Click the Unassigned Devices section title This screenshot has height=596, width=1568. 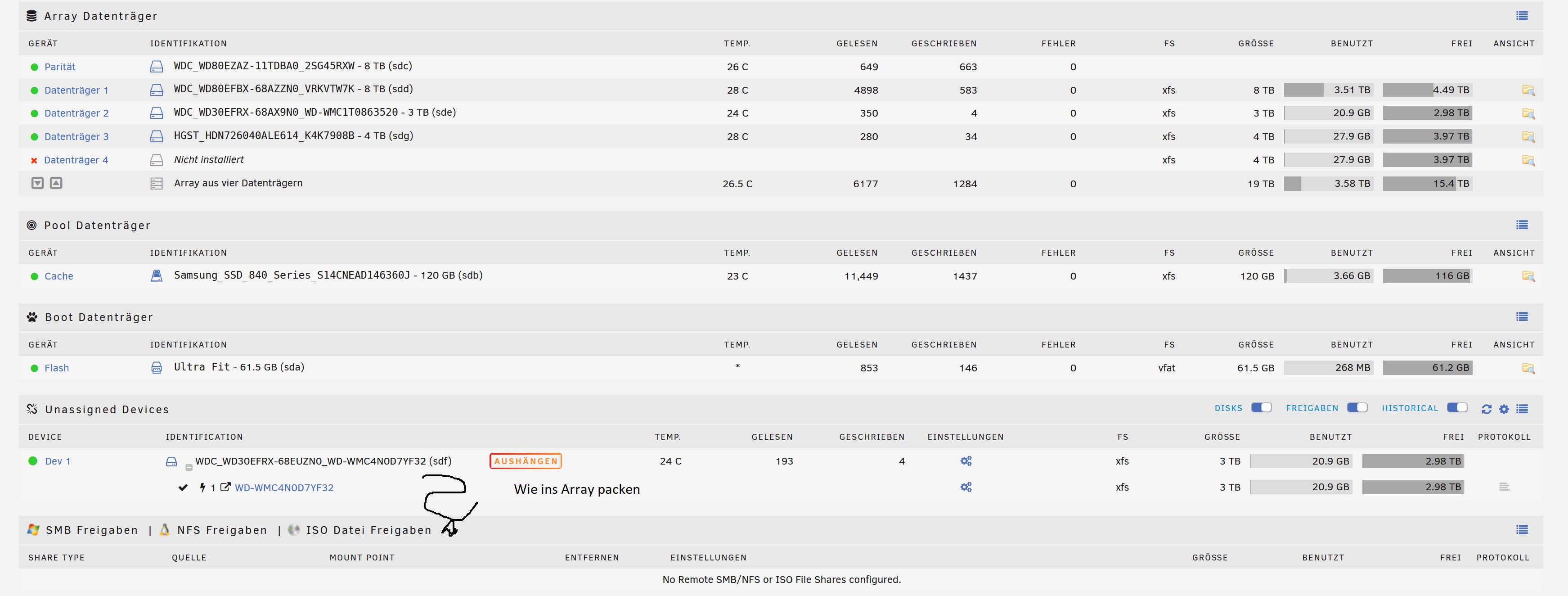point(107,410)
